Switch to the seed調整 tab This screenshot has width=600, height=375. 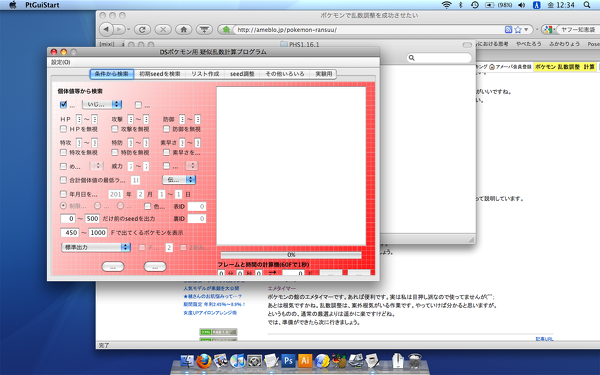(x=242, y=74)
